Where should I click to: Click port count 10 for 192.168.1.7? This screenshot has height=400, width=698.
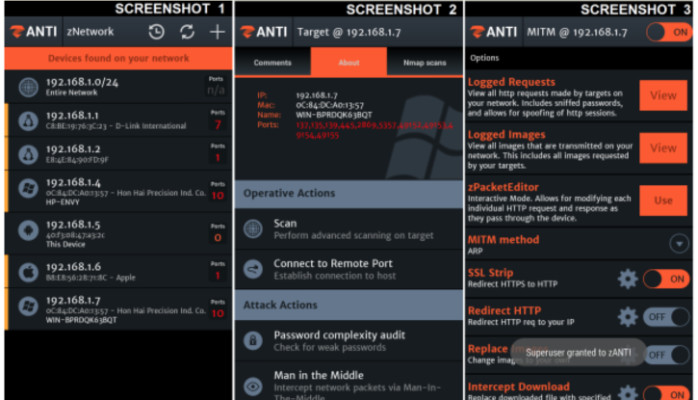click(x=218, y=313)
